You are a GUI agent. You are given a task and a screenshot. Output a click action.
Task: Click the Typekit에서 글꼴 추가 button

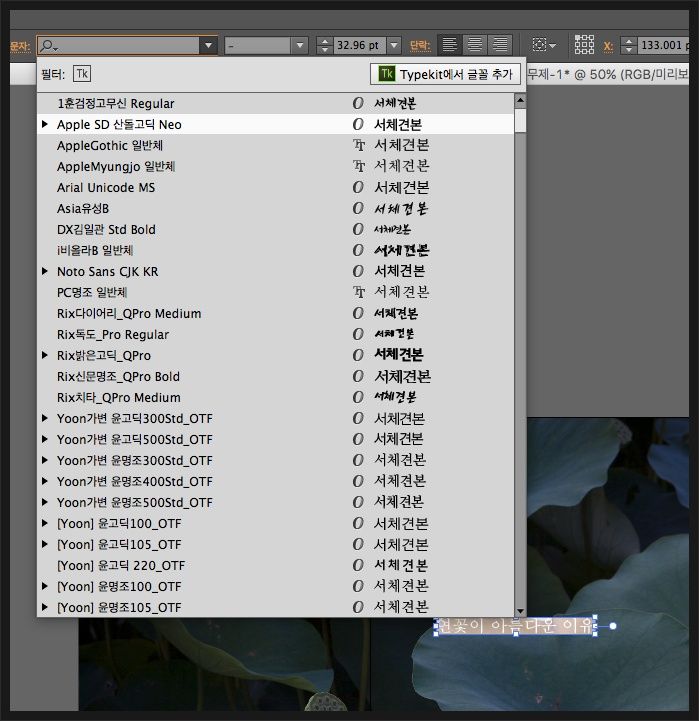point(445,74)
